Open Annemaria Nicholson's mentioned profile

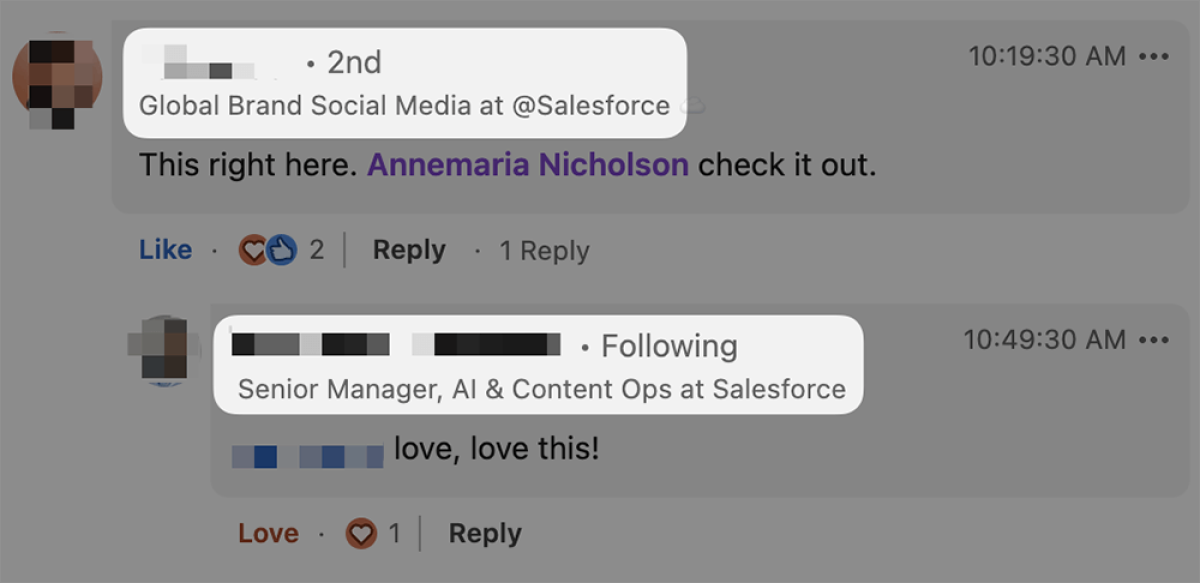coord(528,165)
